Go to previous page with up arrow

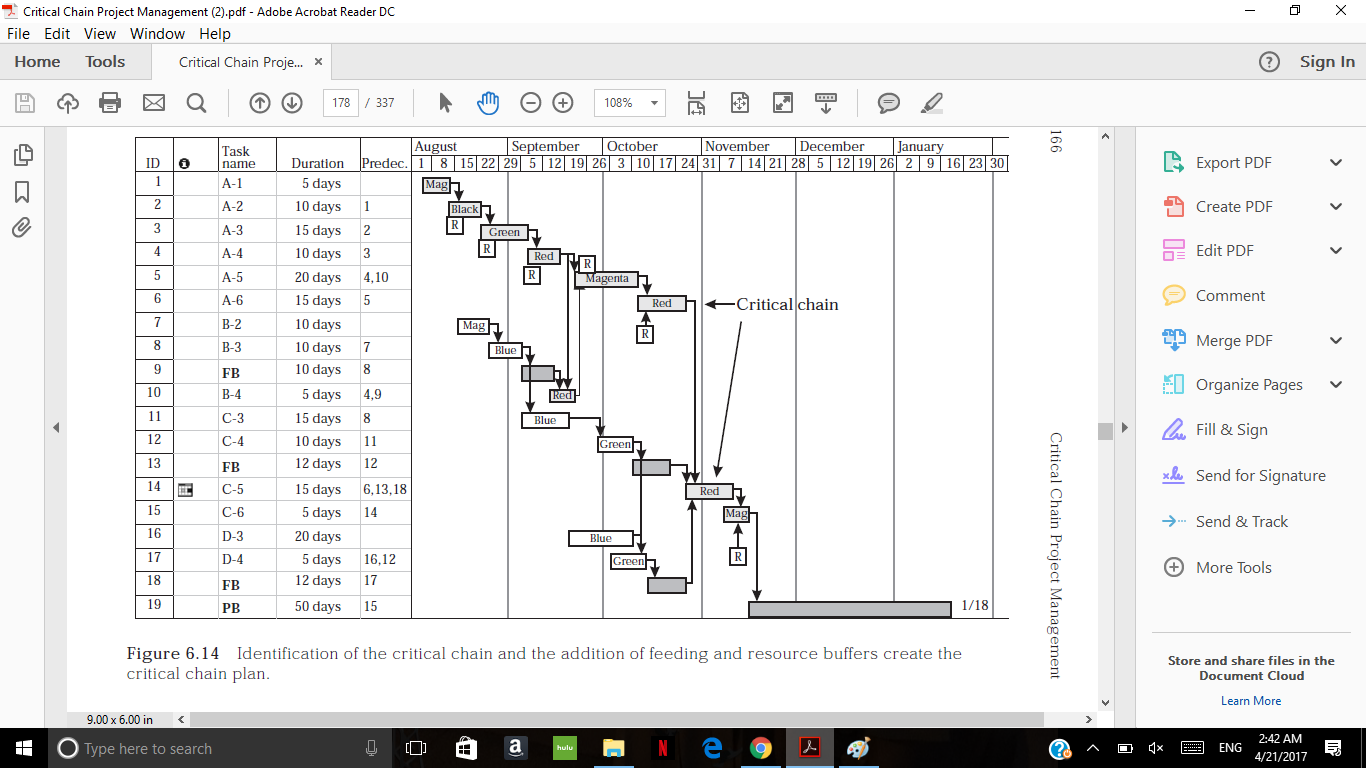point(259,103)
